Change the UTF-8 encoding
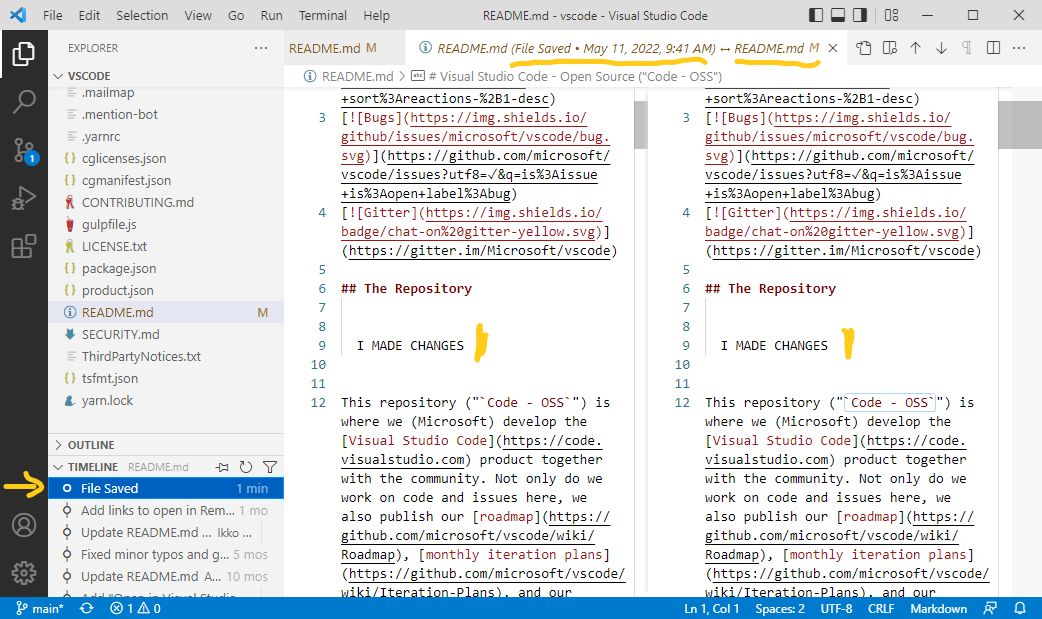The width and height of the screenshot is (1042, 619). coord(836,608)
